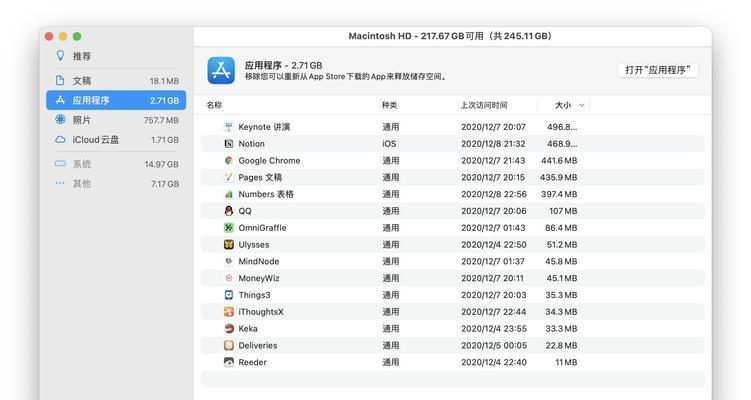751x400 pixels.
Task: Click the OmniGraffle app icon
Action: pos(229,228)
